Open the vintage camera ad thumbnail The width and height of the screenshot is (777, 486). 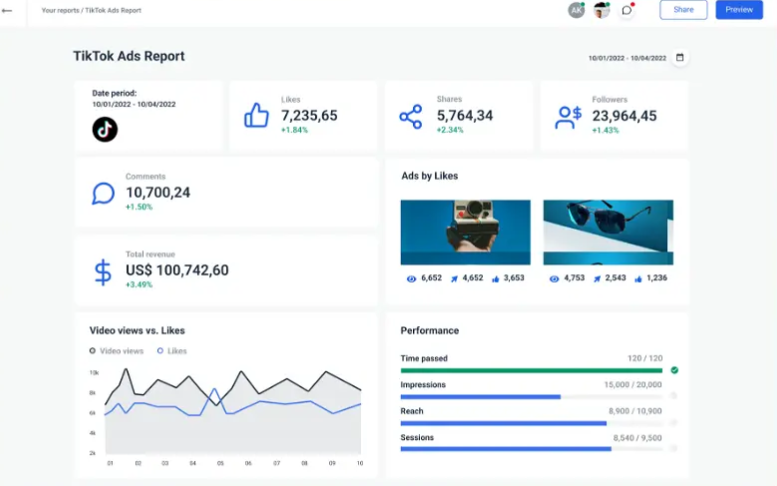click(465, 232)
